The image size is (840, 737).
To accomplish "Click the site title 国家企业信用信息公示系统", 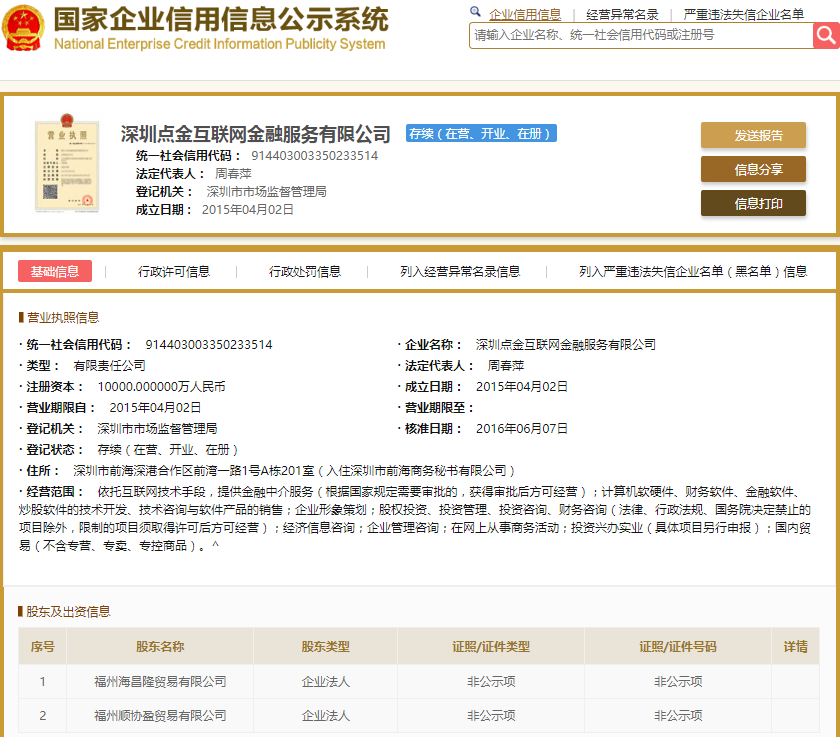I will pyautogui.click(x=220, y=20).
